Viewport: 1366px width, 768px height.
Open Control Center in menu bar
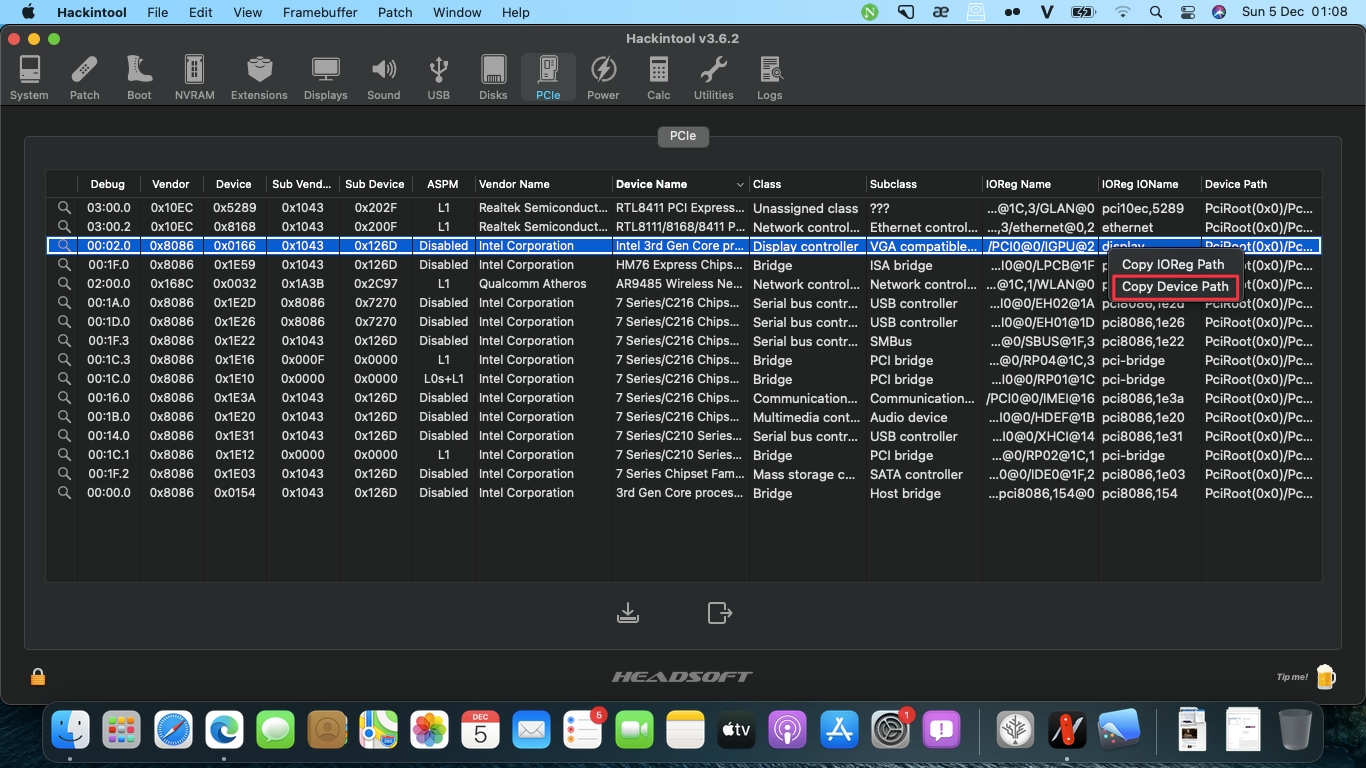click(1188, 12)
